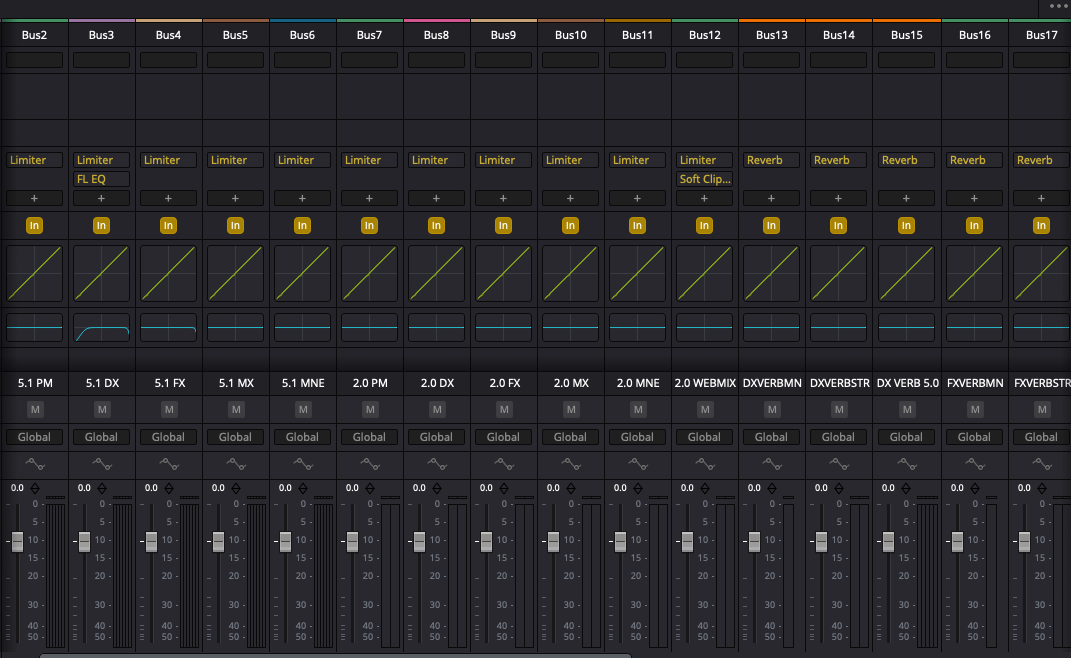Click the empty input slot under Bus13

pos(771,60)
